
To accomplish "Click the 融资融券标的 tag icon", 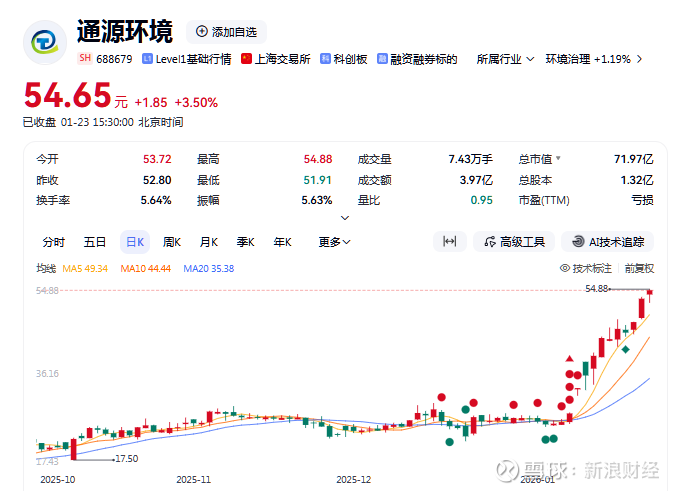I will (x=382, y=58).
